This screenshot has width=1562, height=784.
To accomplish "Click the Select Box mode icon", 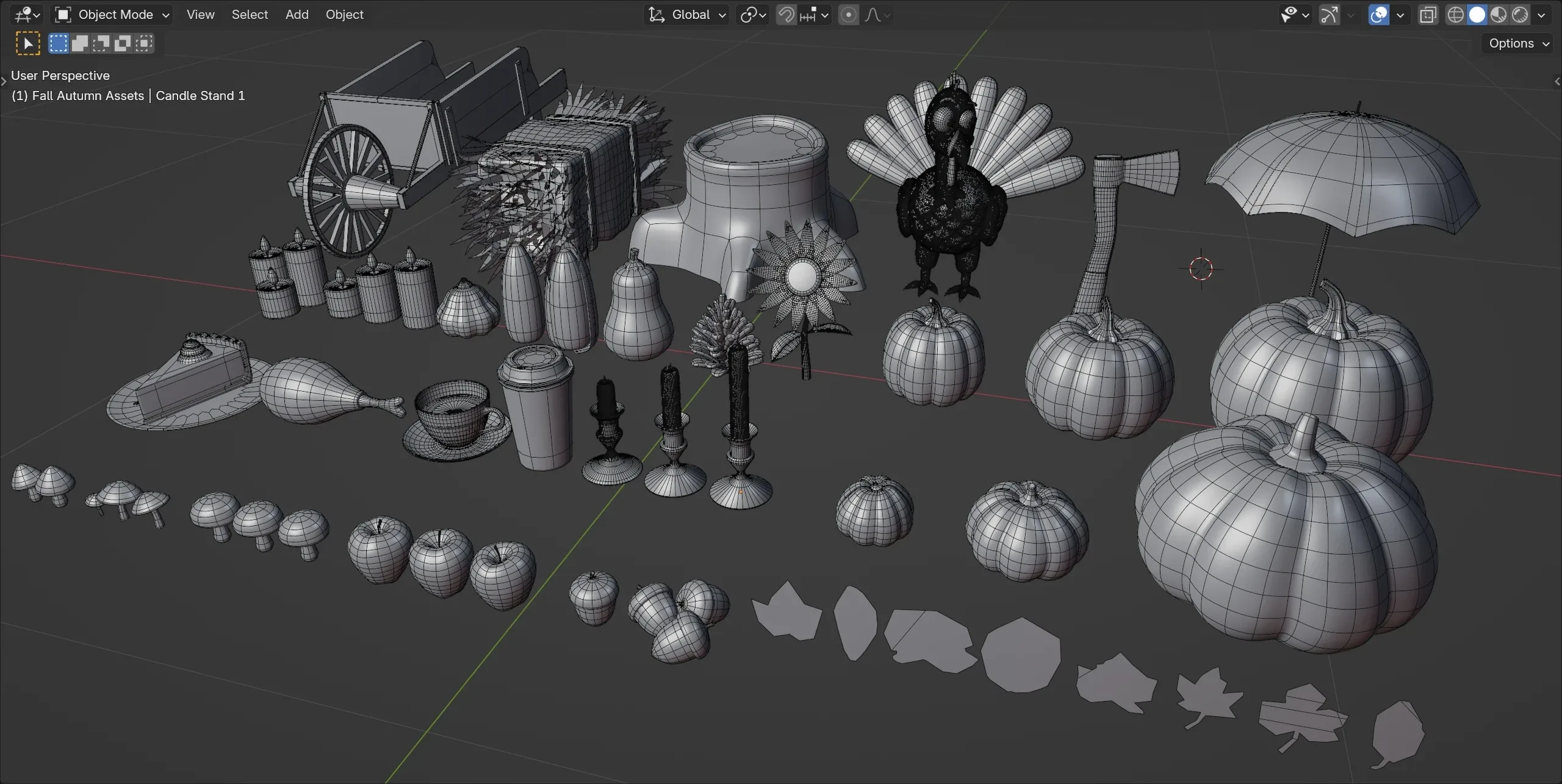I will (x=58, y=43).
